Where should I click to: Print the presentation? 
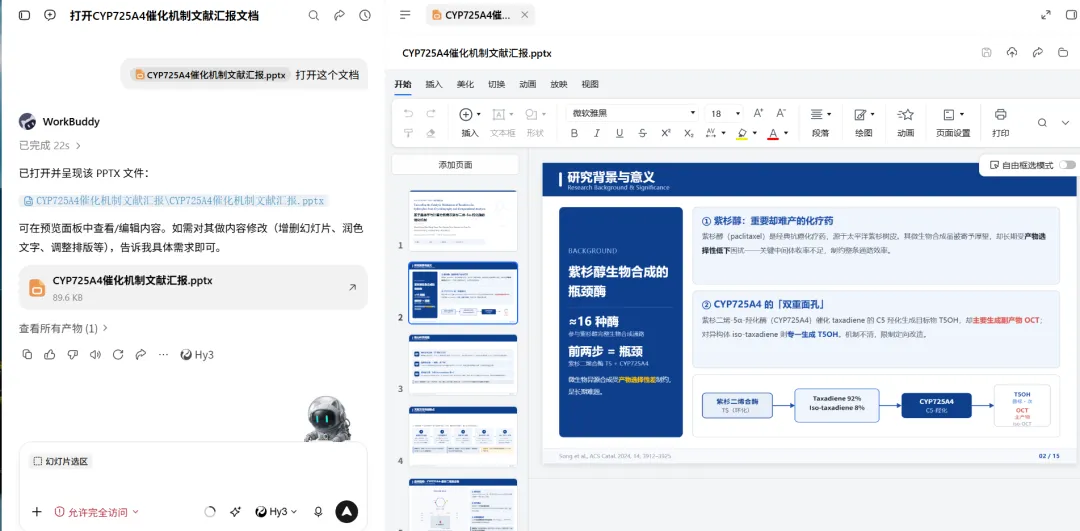(1001, 122)
